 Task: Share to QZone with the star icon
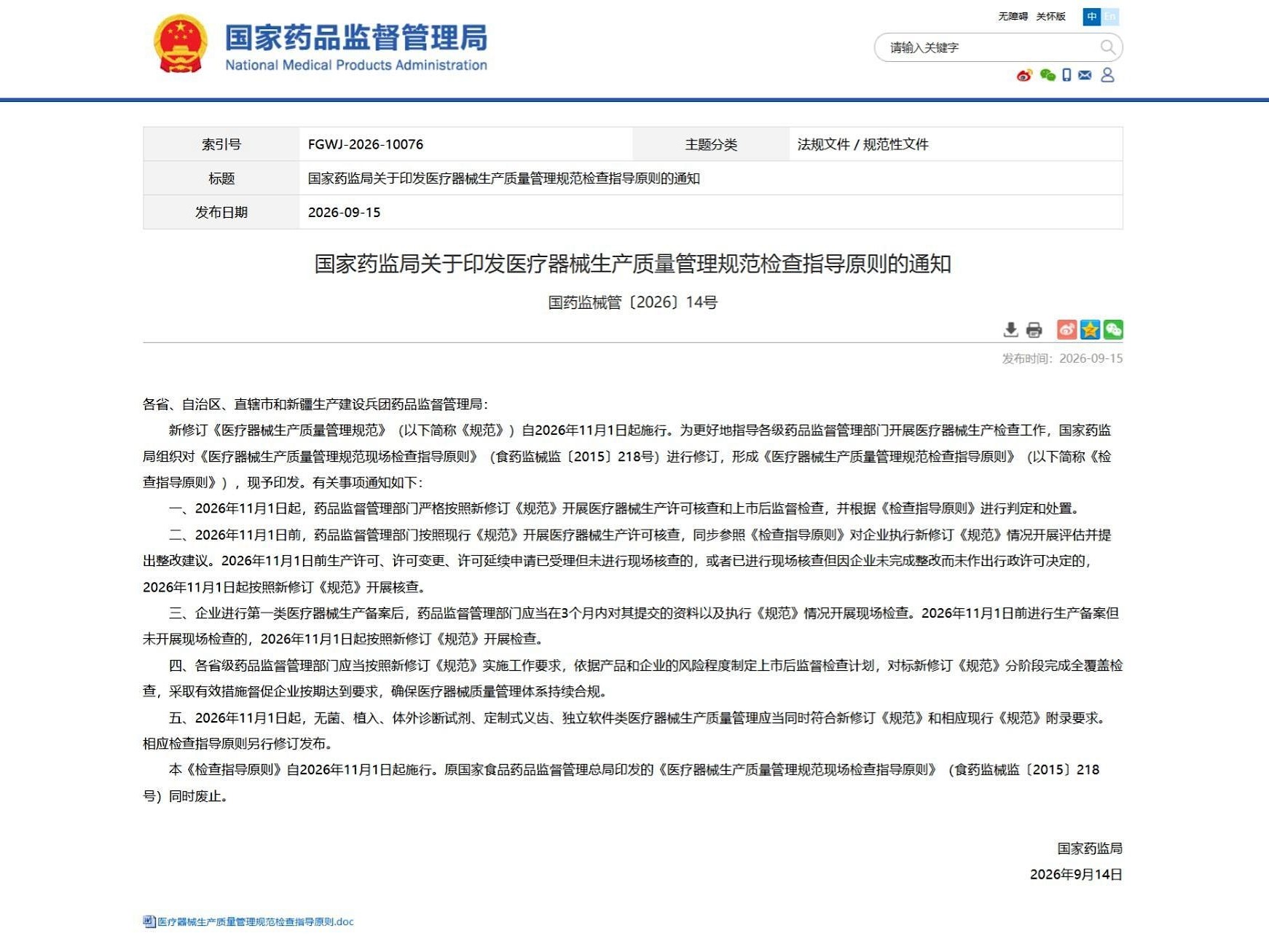click(1090, 330)
